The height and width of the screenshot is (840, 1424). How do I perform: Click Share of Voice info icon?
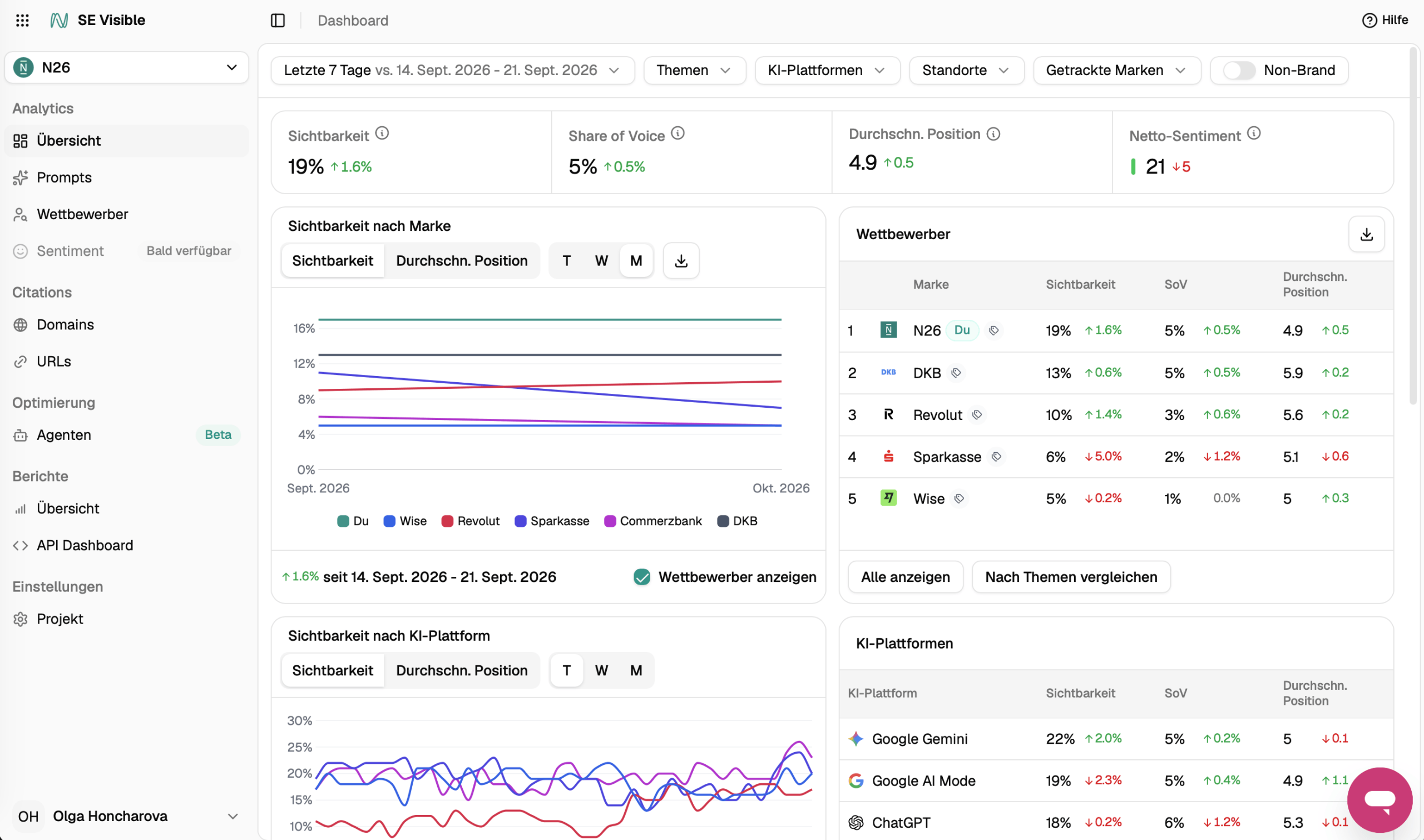[678, 133]
